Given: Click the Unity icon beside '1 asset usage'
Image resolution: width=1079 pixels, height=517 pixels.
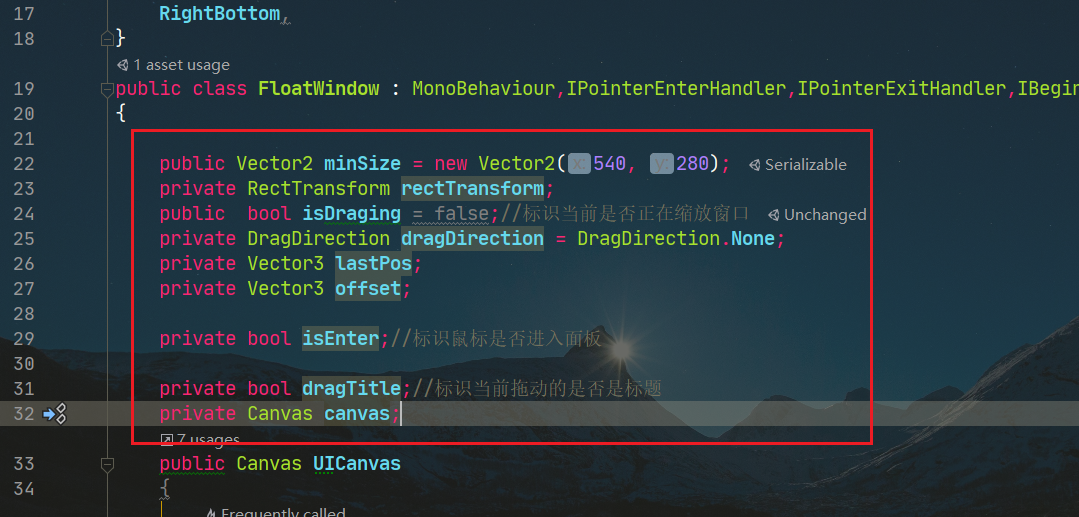Looking at the screenshot, I should click(x=122, y=65).
